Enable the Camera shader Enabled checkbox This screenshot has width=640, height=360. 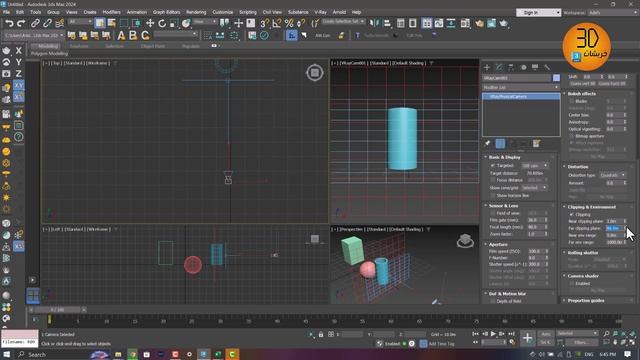tap(572, 283)
